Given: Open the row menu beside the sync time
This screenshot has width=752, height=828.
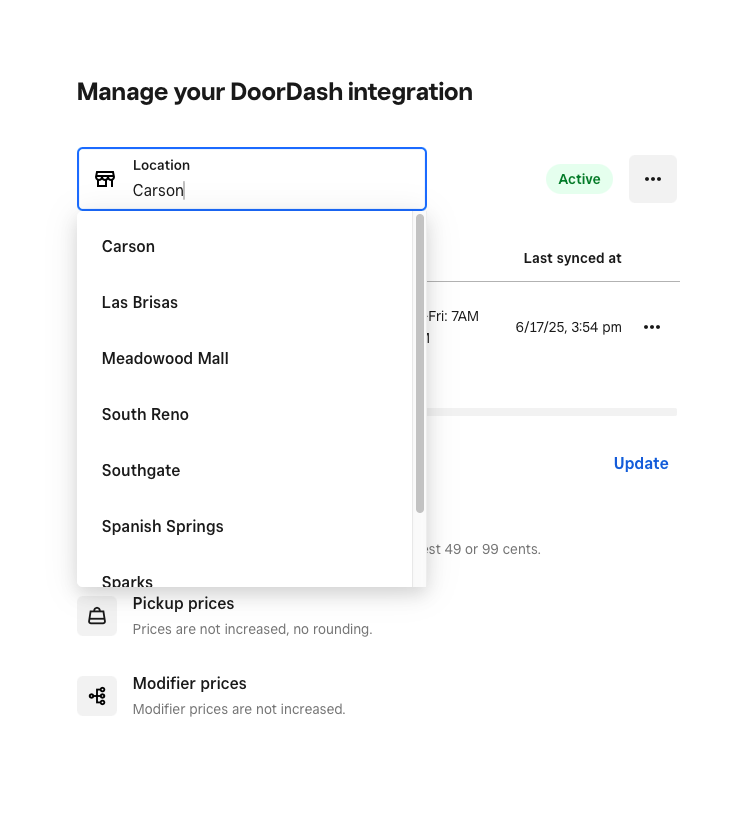Looking at the screenshot, I should coord(651,327).
